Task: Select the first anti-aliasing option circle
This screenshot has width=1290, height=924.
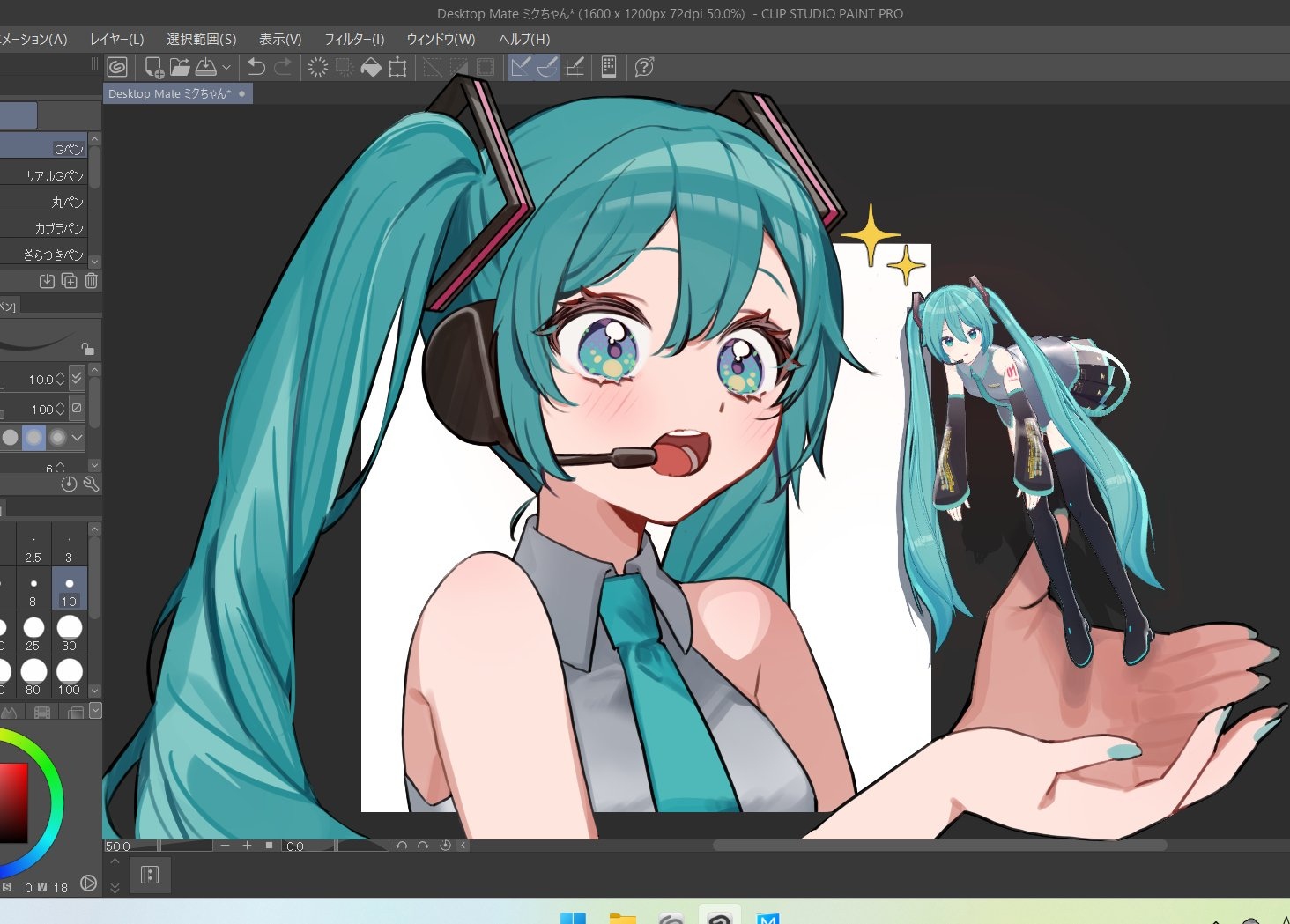Action: 10,437
